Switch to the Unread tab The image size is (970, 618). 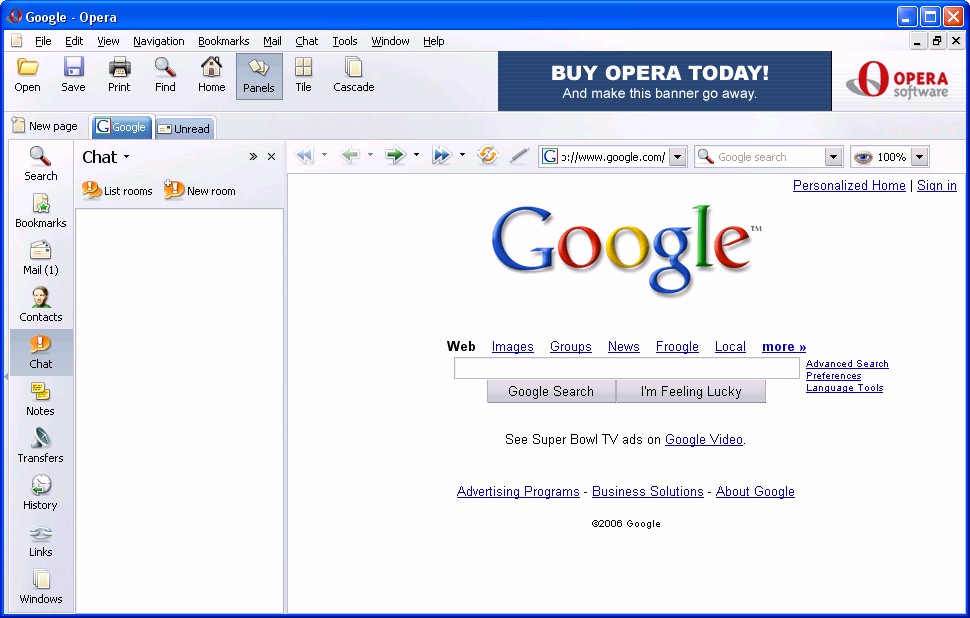[x=184, y=129]
